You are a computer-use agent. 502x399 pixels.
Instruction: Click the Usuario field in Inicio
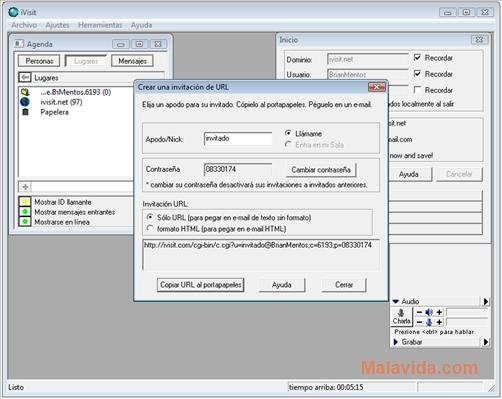(368, 74)
